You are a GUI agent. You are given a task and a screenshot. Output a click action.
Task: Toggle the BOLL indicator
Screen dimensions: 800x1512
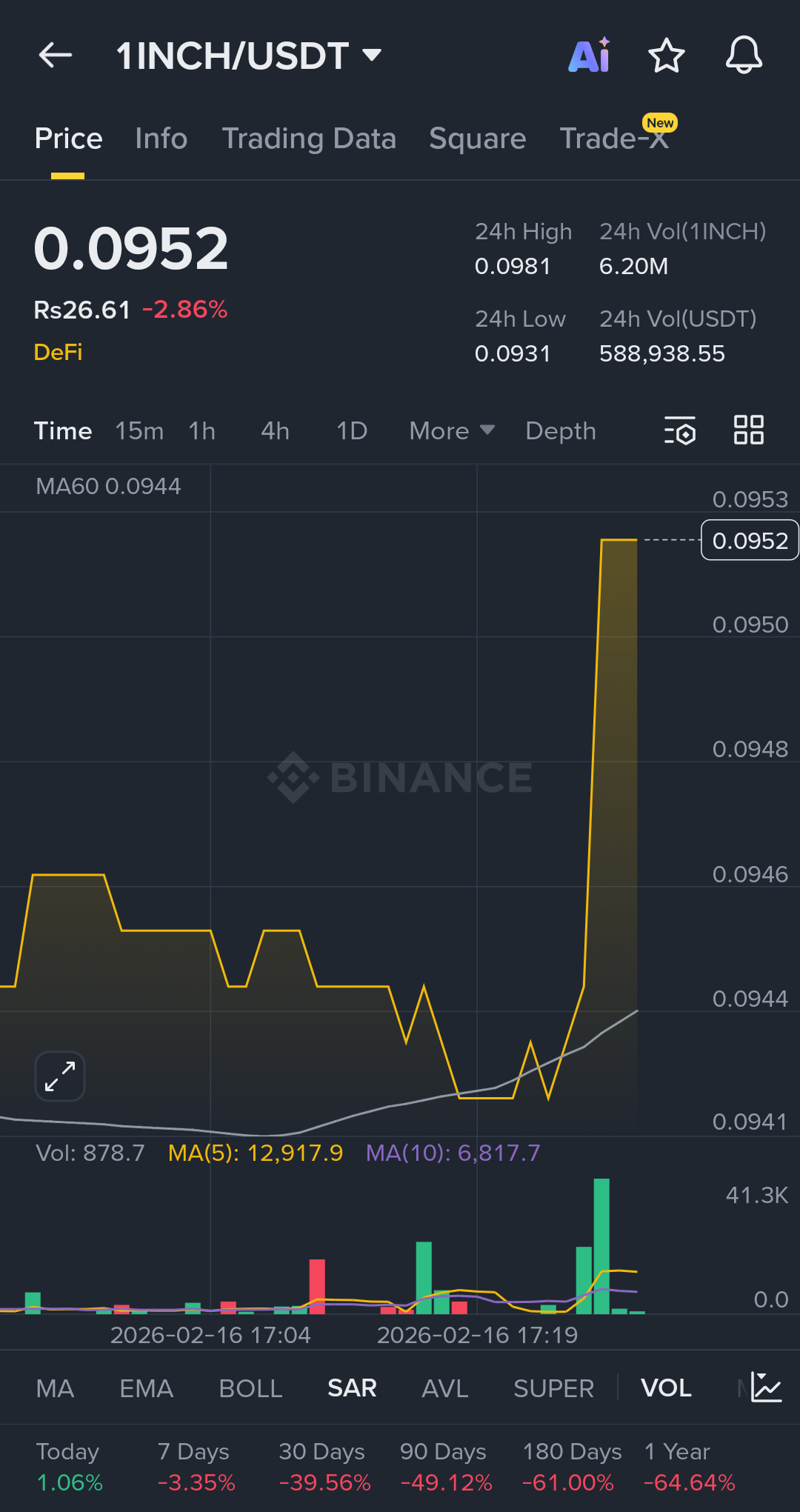[x=250, y=1388]
